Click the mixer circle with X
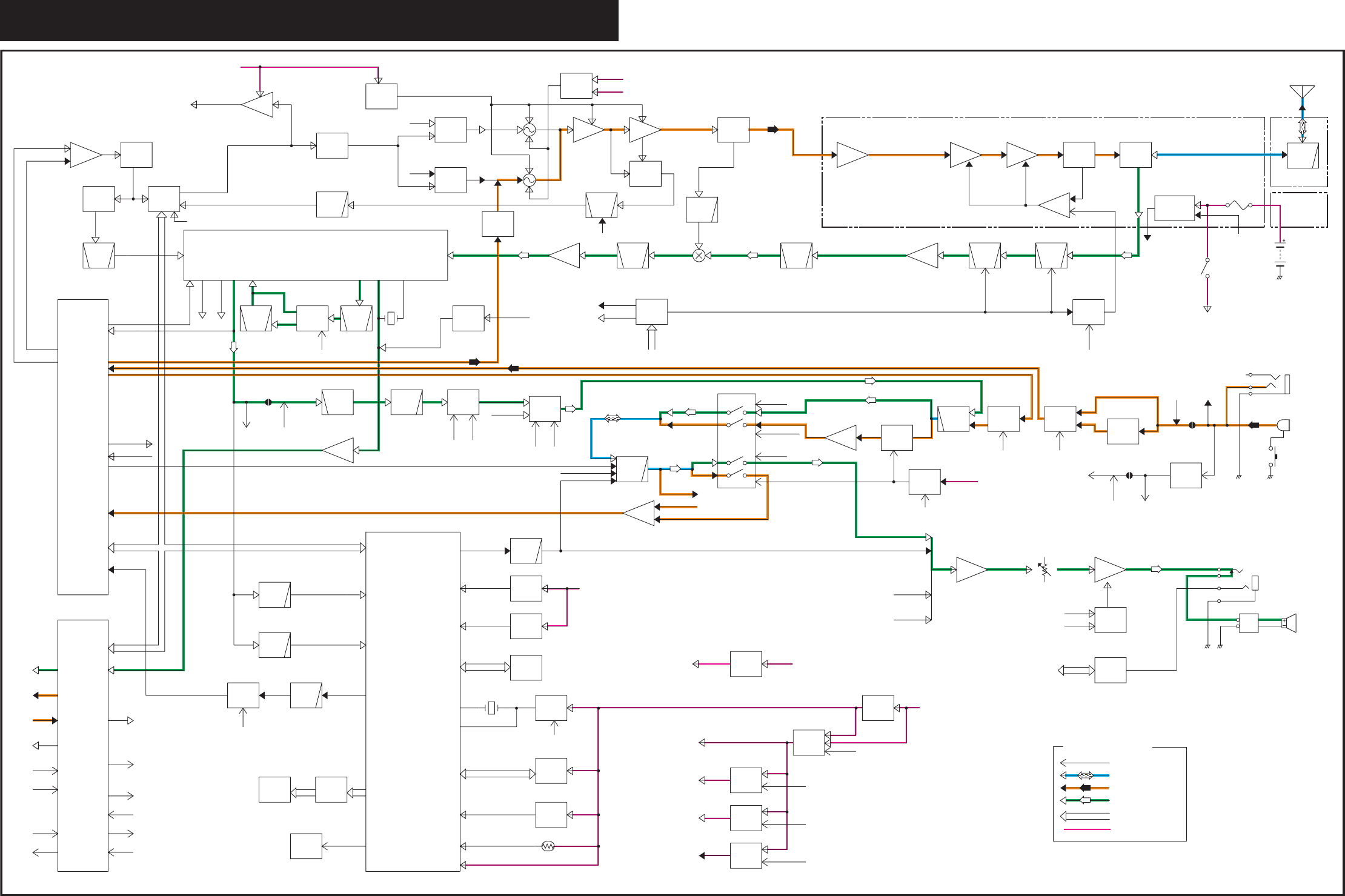1345x896 pixels. point(699,256)
